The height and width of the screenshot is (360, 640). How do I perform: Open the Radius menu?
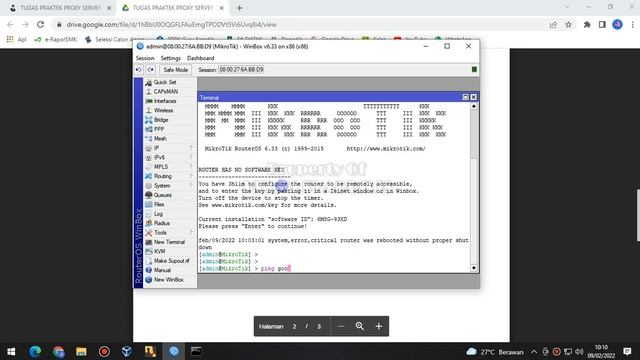161,223
